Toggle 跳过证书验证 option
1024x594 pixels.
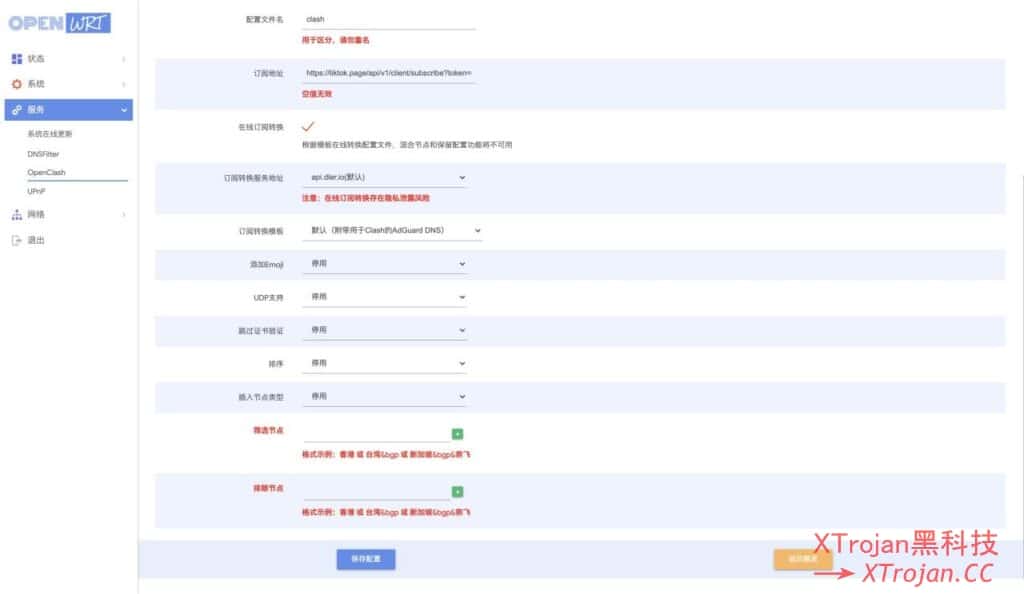tap(385, 329)
